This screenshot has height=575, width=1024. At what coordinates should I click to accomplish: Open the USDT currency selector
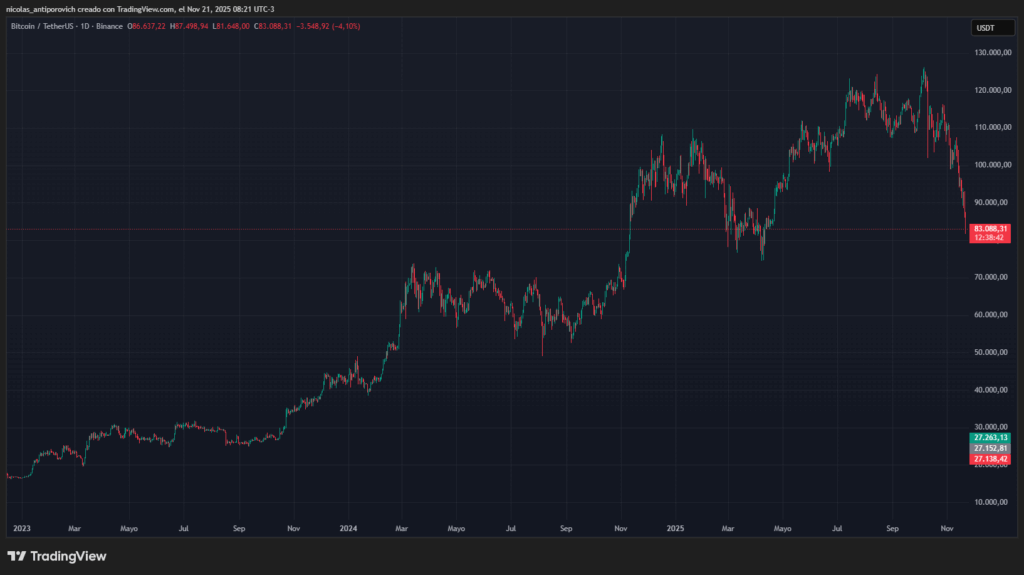(x=985, y=28)
